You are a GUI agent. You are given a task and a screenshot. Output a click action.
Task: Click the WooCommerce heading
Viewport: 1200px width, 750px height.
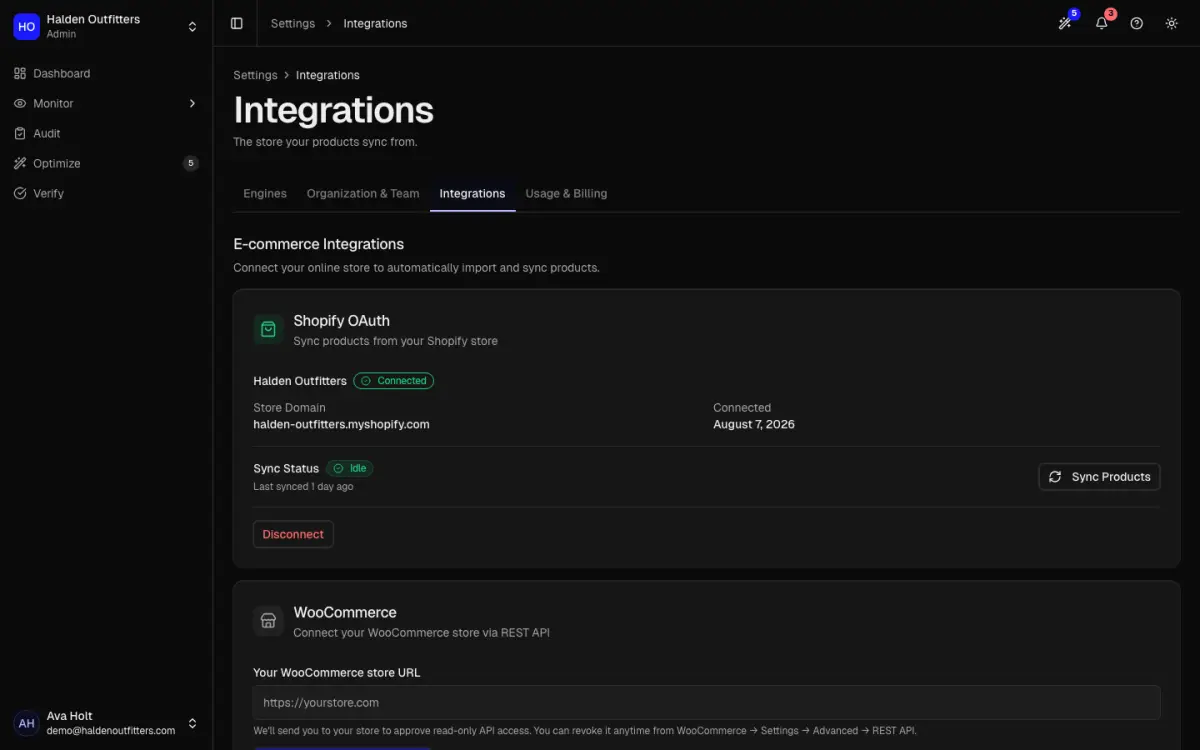point(345,613)
